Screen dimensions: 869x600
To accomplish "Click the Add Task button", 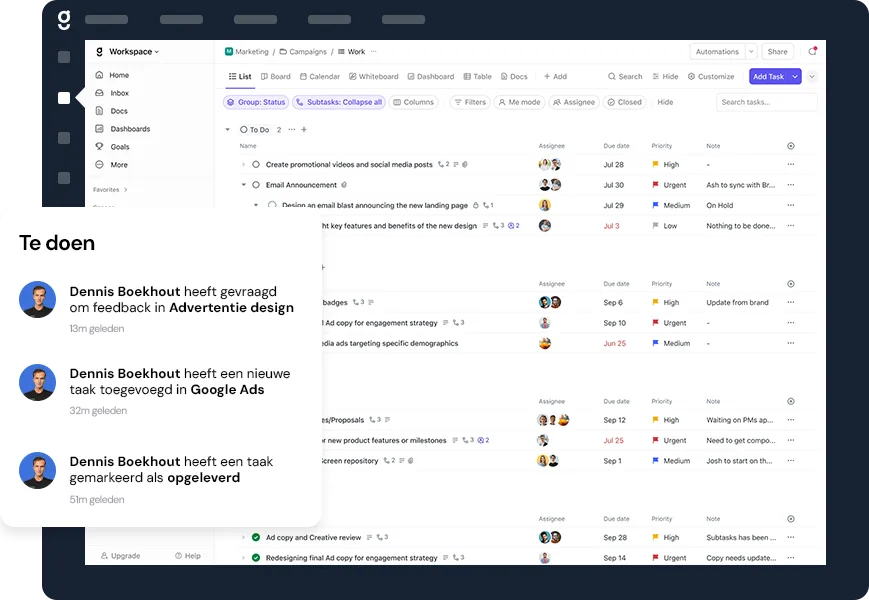I will (x=769, y=76).
